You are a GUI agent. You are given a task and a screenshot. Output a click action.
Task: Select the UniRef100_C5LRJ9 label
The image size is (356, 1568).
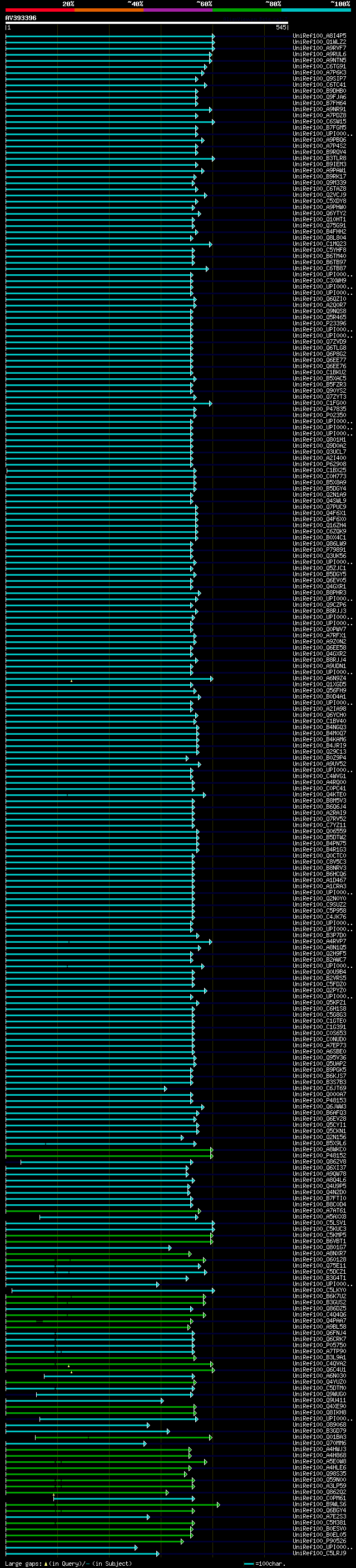319,1554
